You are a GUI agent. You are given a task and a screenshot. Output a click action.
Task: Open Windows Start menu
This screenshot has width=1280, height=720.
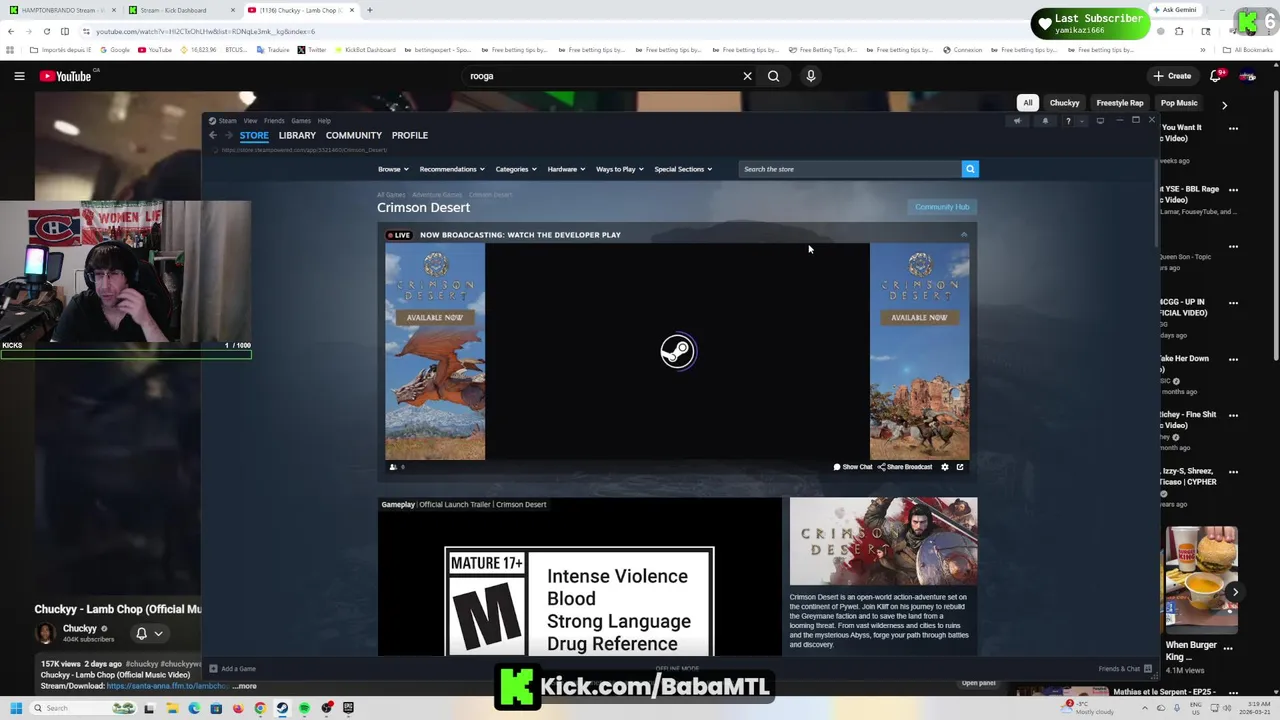click(x=16, y=708)
